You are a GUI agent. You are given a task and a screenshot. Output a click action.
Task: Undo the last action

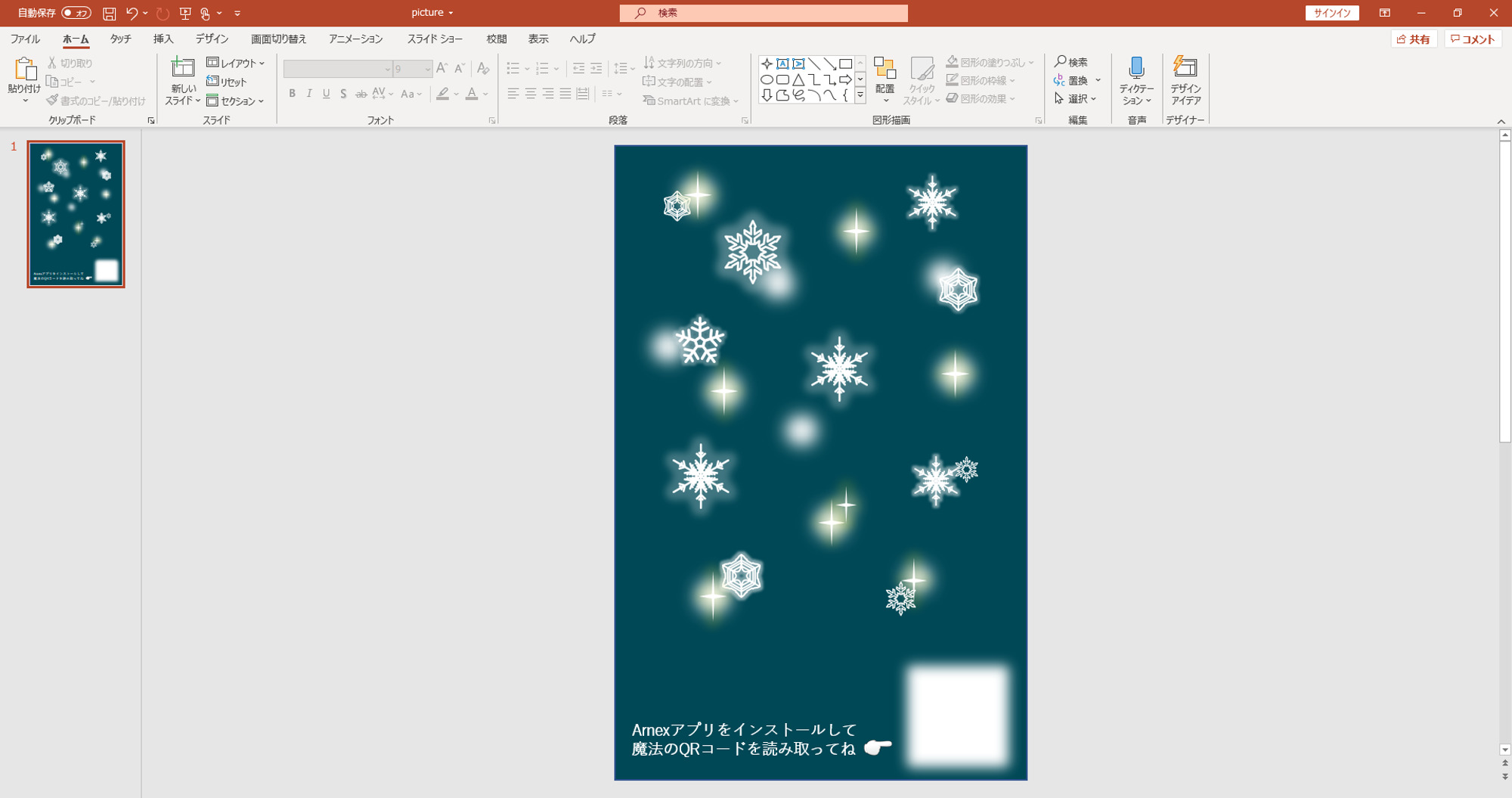pyautogui.click(x=132, y=13)
